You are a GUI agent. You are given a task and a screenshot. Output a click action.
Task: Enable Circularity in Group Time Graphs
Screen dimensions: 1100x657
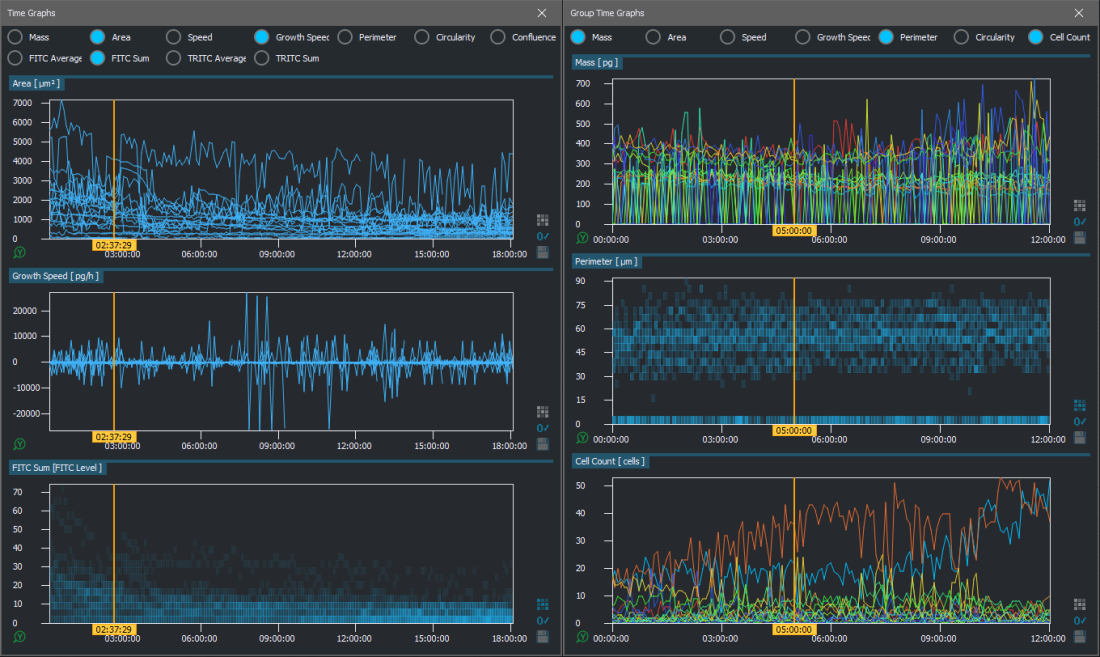click(x=961, y=37)
